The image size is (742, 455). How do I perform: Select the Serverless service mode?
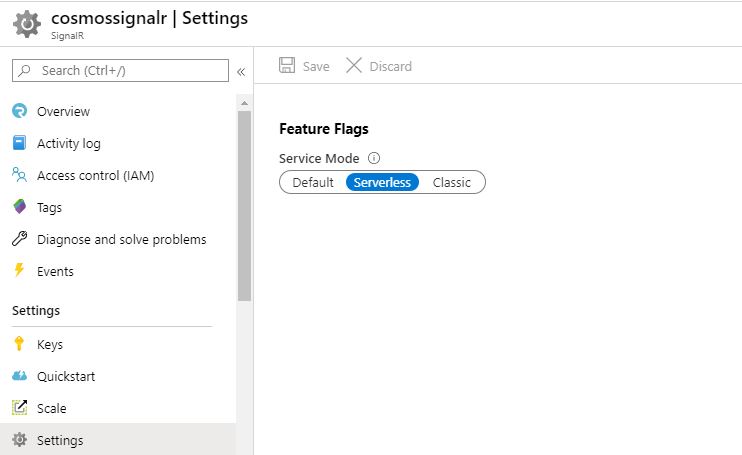(x=382, y=182)
